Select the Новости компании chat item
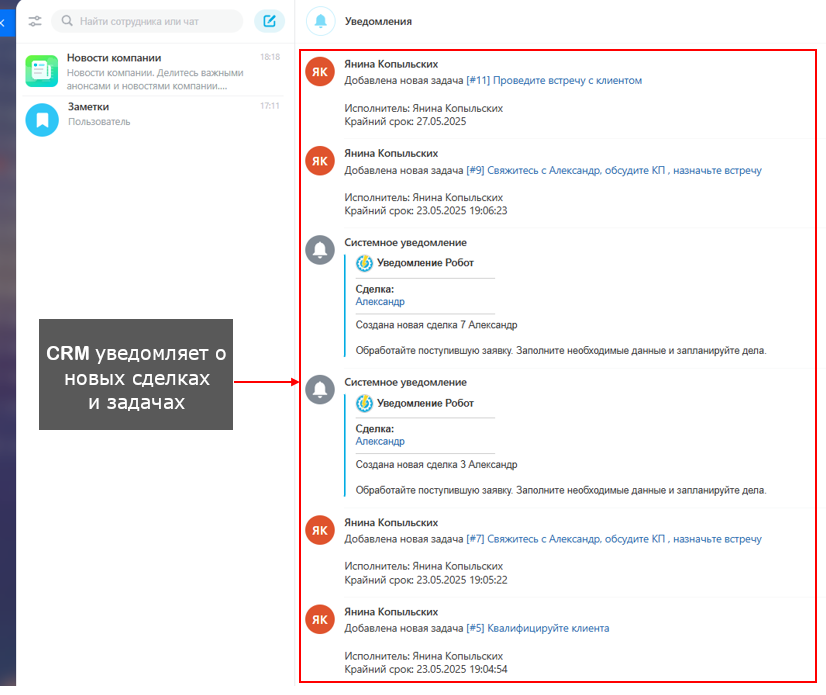 tap(153, 71)
